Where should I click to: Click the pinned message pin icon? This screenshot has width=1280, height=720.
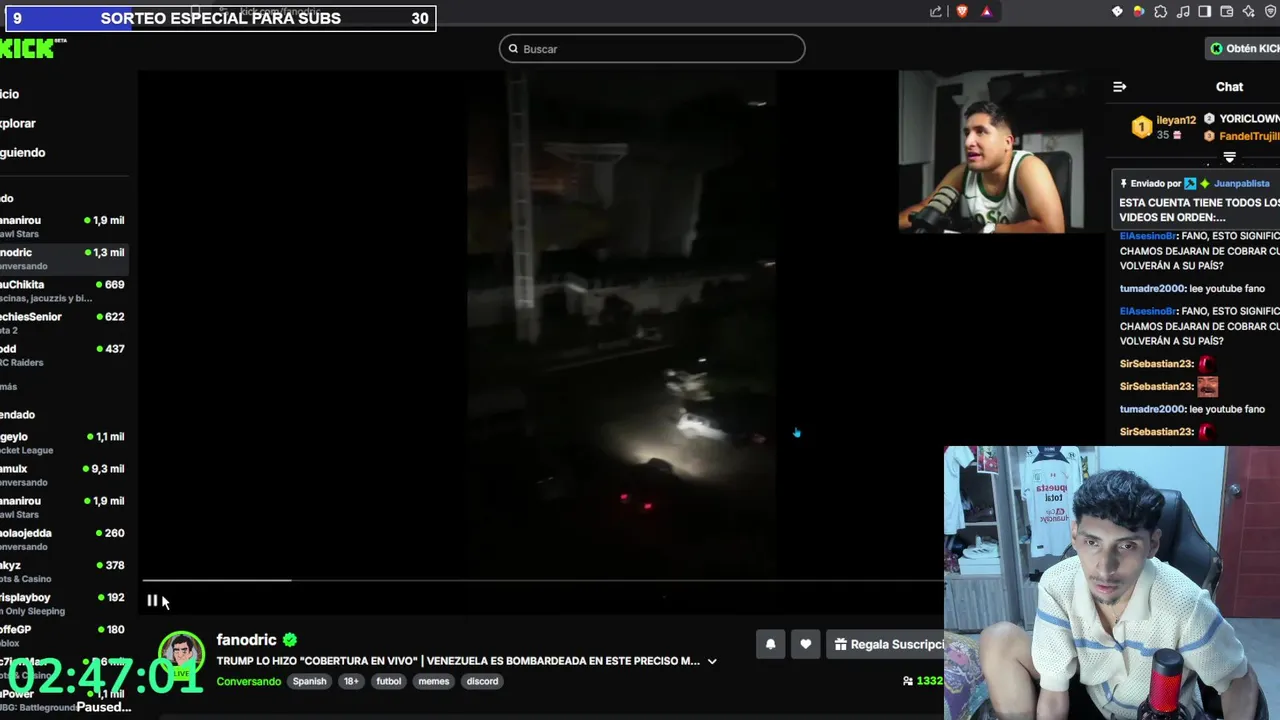coord(1124,184)
